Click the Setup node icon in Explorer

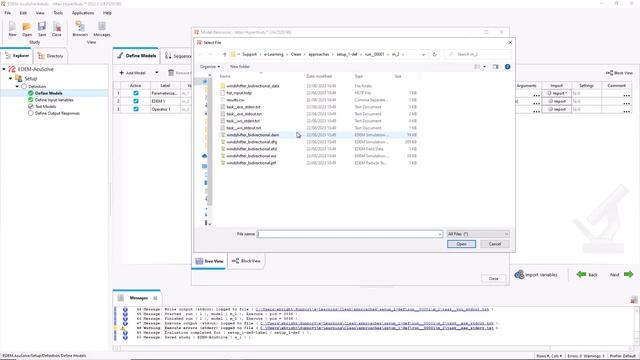coord(18,78)
